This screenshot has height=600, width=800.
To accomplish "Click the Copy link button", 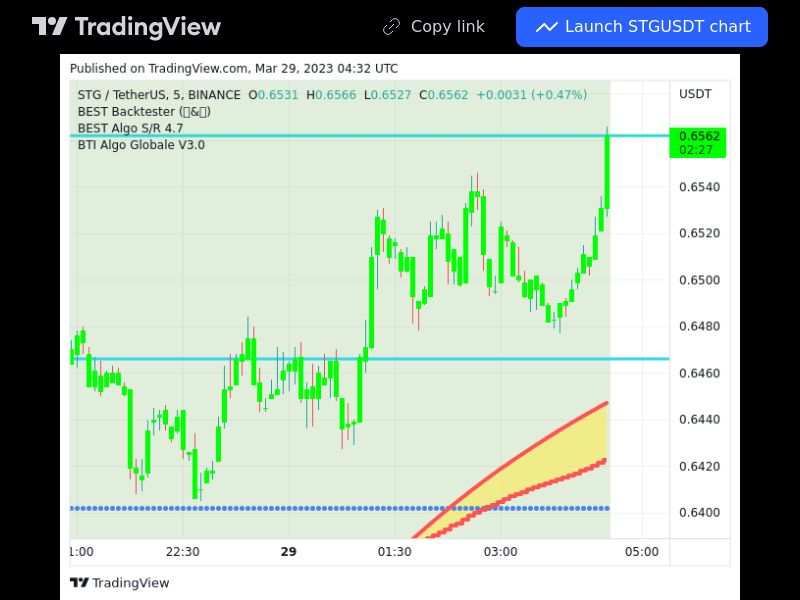I will point(434,27).
